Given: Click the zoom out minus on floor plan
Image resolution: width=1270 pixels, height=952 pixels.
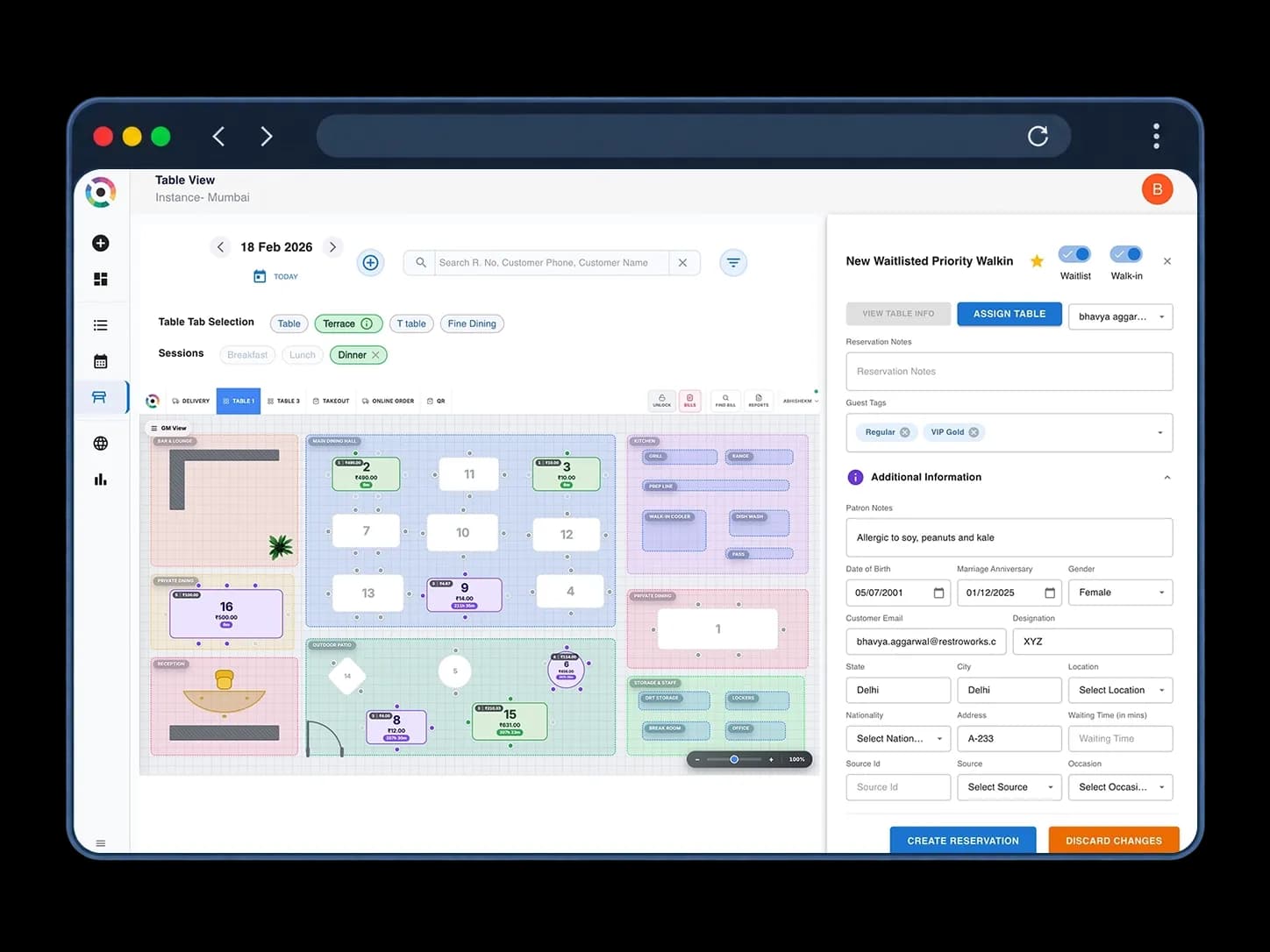Looking at the screenshot, I should click(x=697, y=759).
